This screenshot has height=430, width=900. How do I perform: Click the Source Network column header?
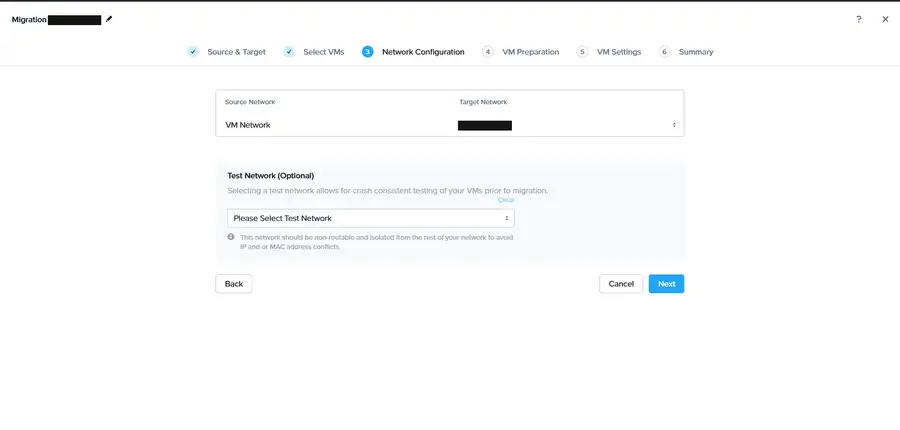click(x=250, y=102)
